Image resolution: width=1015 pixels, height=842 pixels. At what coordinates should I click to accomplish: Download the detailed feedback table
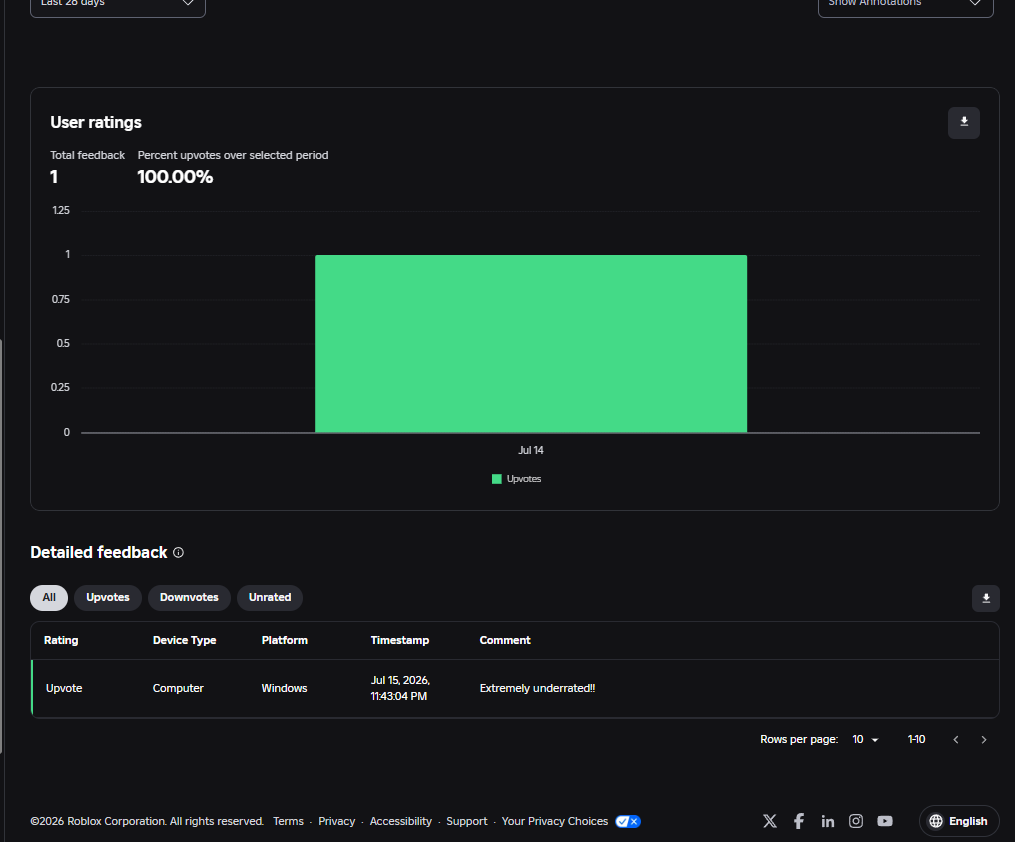tap(985, 598)
